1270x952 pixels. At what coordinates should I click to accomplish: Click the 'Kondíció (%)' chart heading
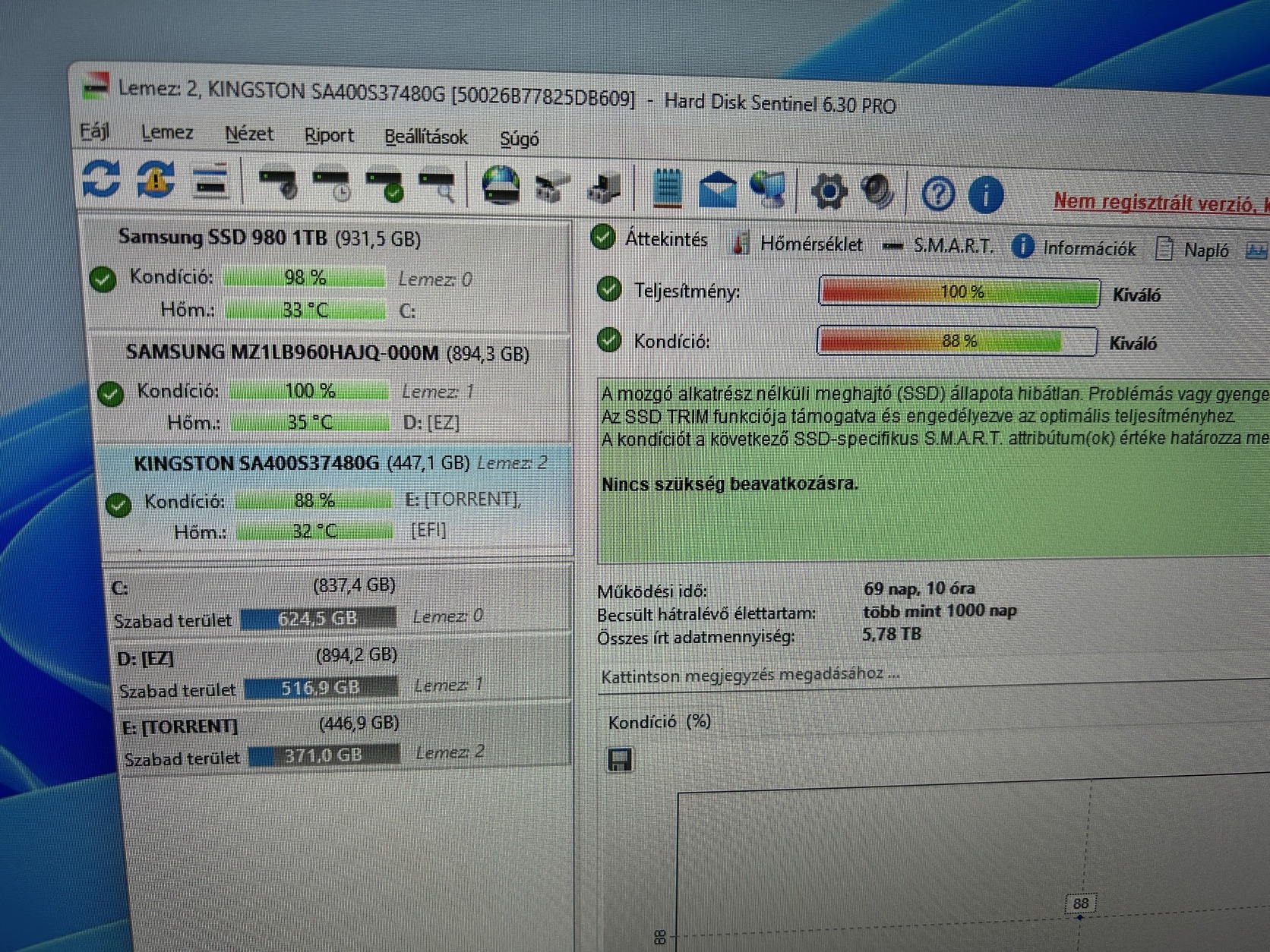tap(659, 721)
